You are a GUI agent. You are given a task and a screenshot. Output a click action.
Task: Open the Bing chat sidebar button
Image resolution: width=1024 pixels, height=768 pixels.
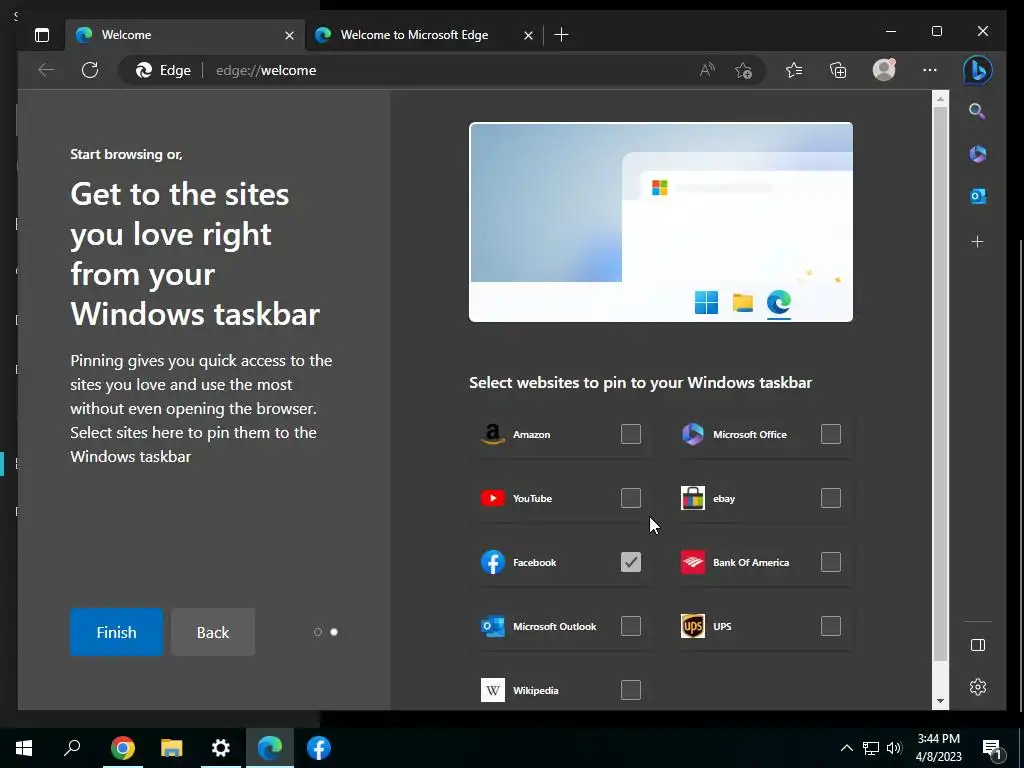pyautogui.click(x=978, y=71)
